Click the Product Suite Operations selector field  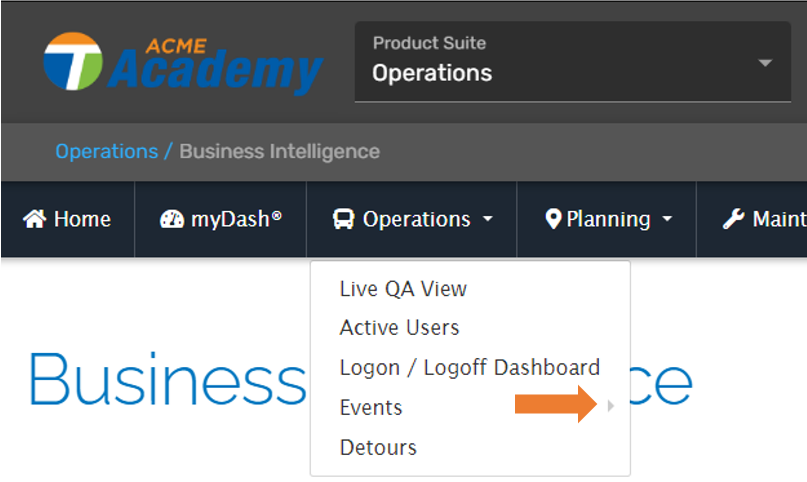[573, 62]
